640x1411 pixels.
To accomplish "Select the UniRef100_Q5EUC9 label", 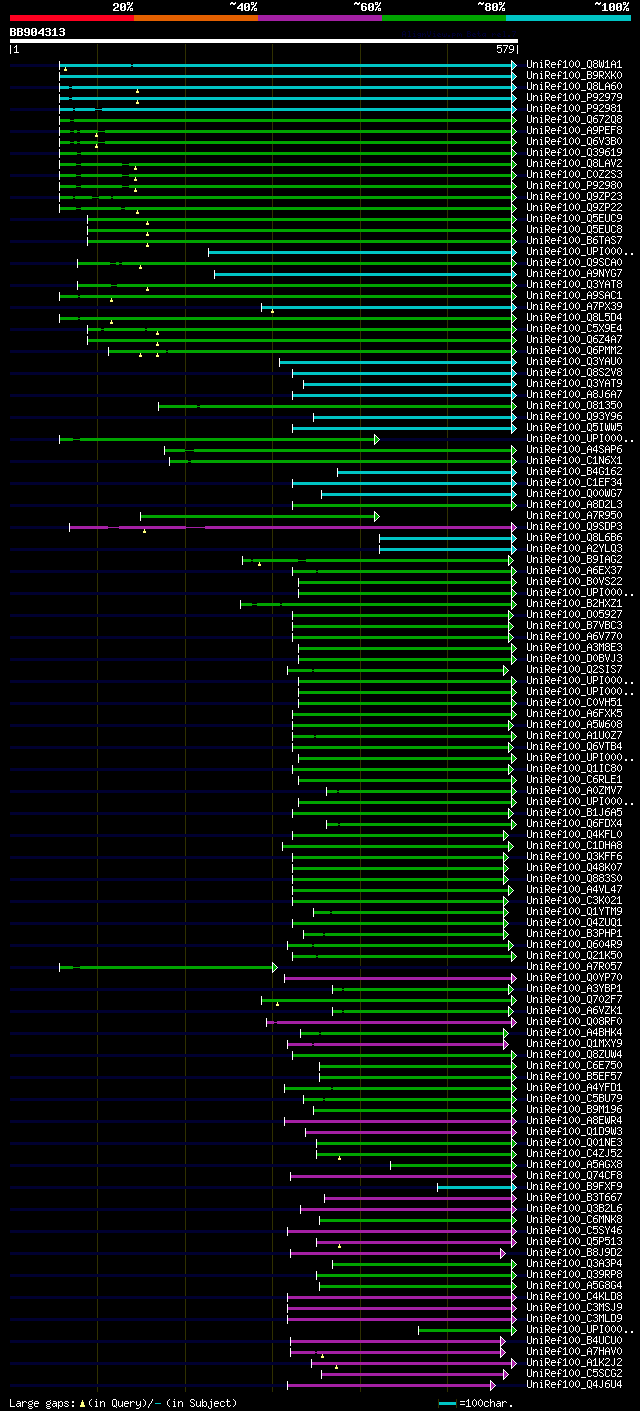I will click(x=574, y=219).
